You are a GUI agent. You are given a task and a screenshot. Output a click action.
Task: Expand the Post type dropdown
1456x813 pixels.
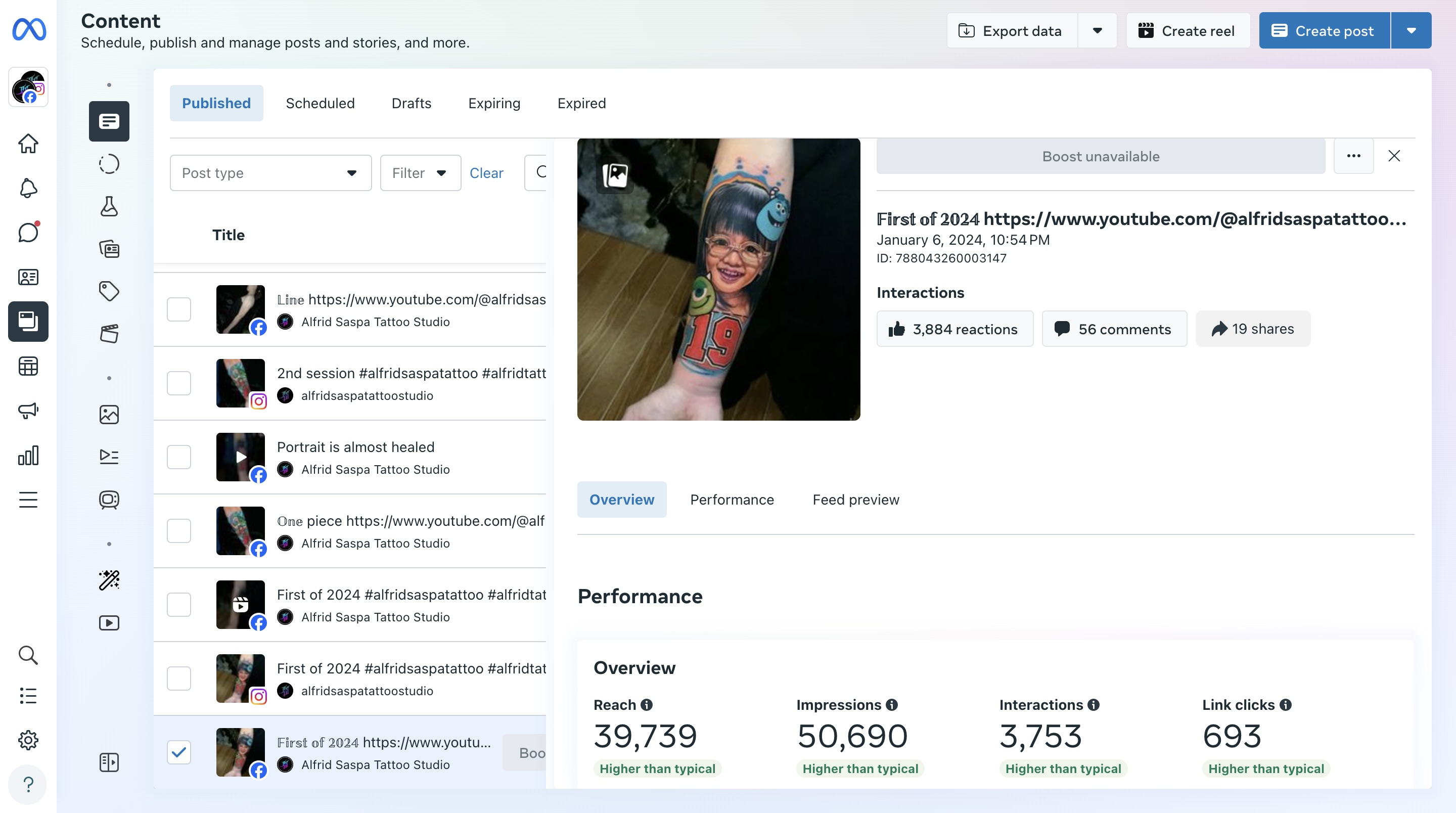point(270,173)
